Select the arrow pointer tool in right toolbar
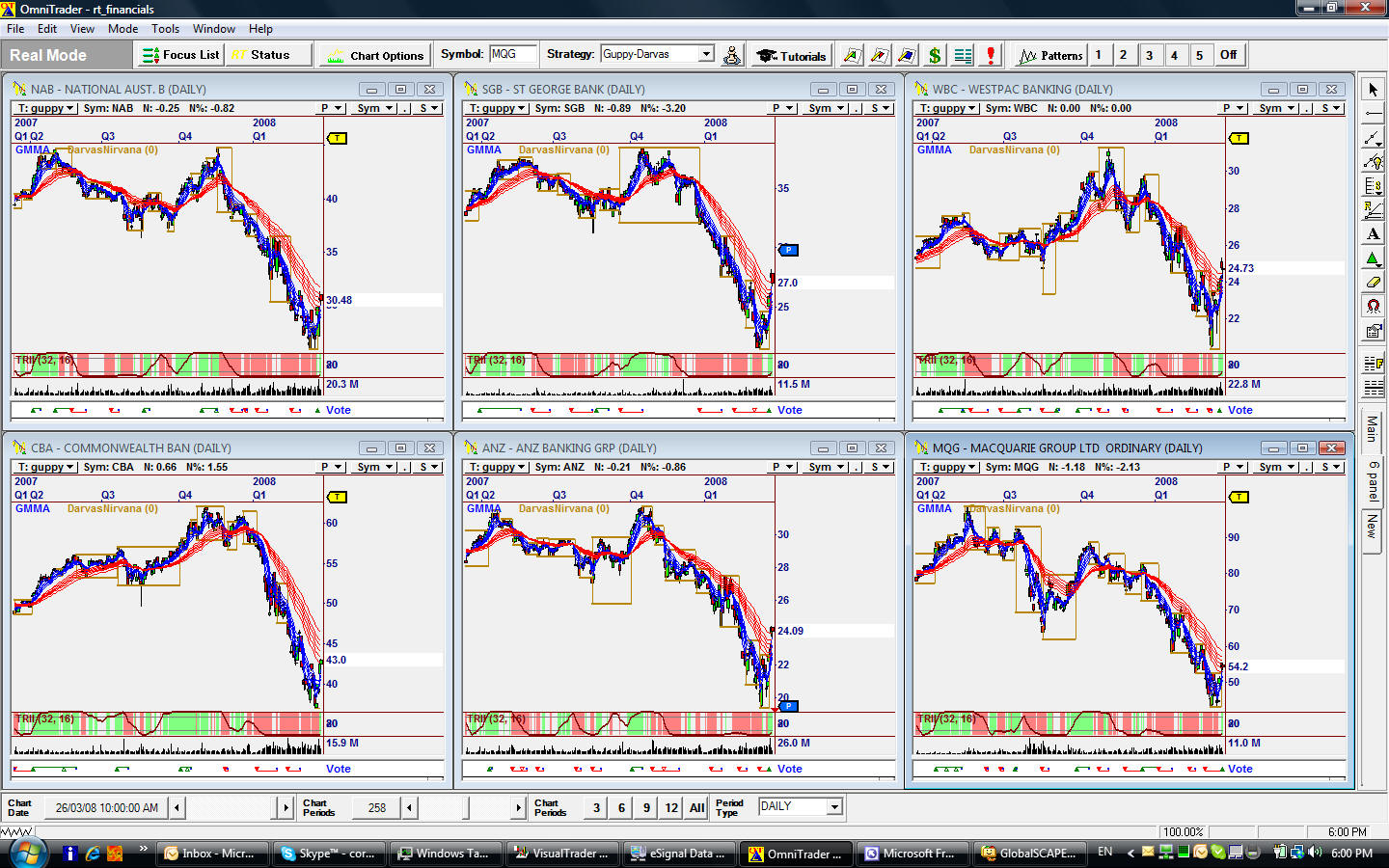The width and height of the screenshot is (1389, 868). [1373, 90]
